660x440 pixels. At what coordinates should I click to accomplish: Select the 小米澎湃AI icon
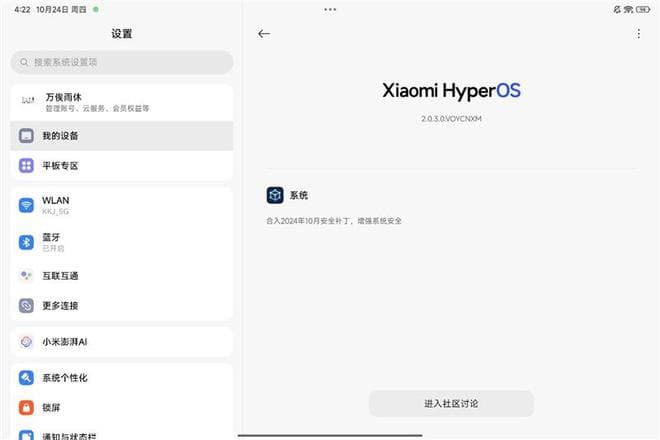27,342
